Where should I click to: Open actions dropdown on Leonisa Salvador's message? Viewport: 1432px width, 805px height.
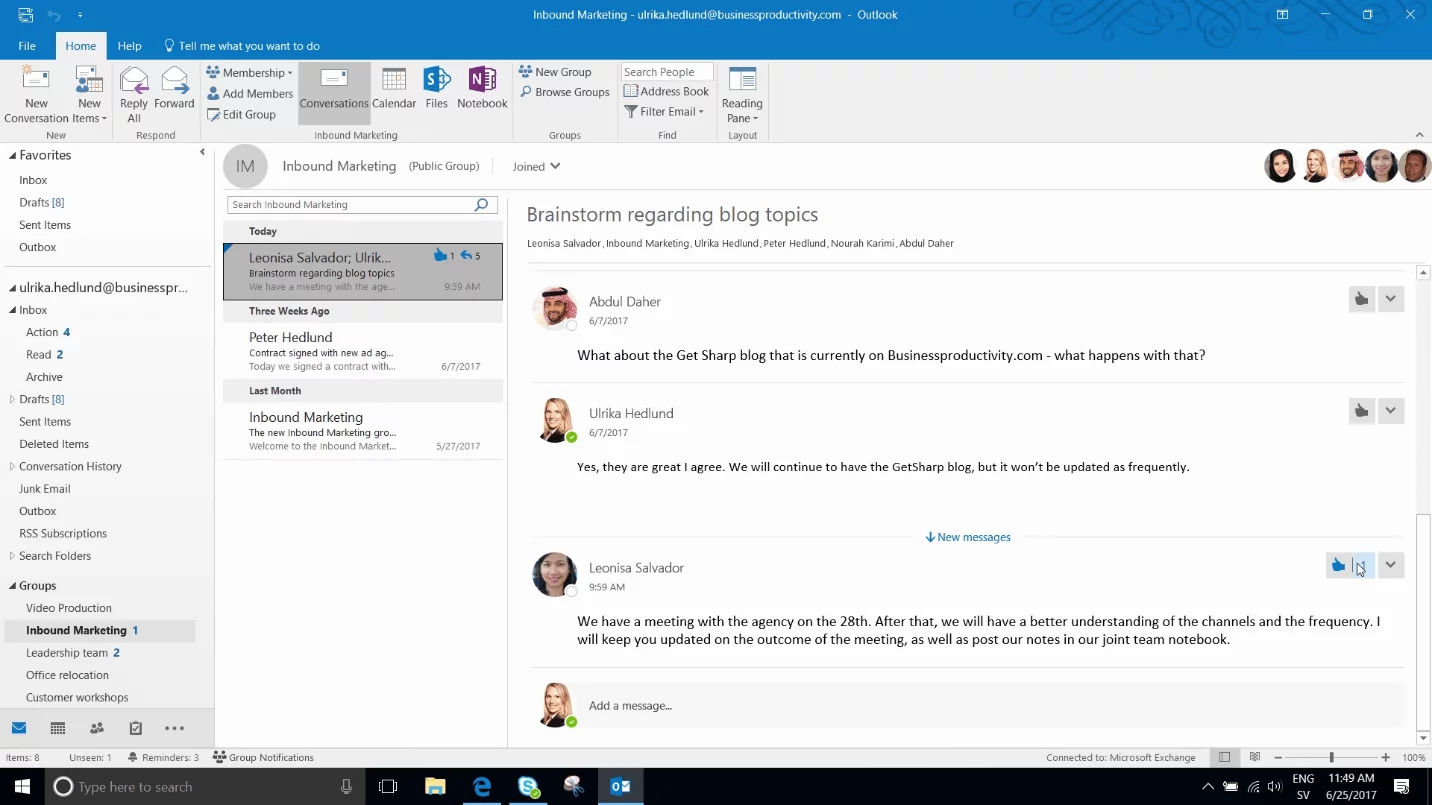click(1391, 565)
